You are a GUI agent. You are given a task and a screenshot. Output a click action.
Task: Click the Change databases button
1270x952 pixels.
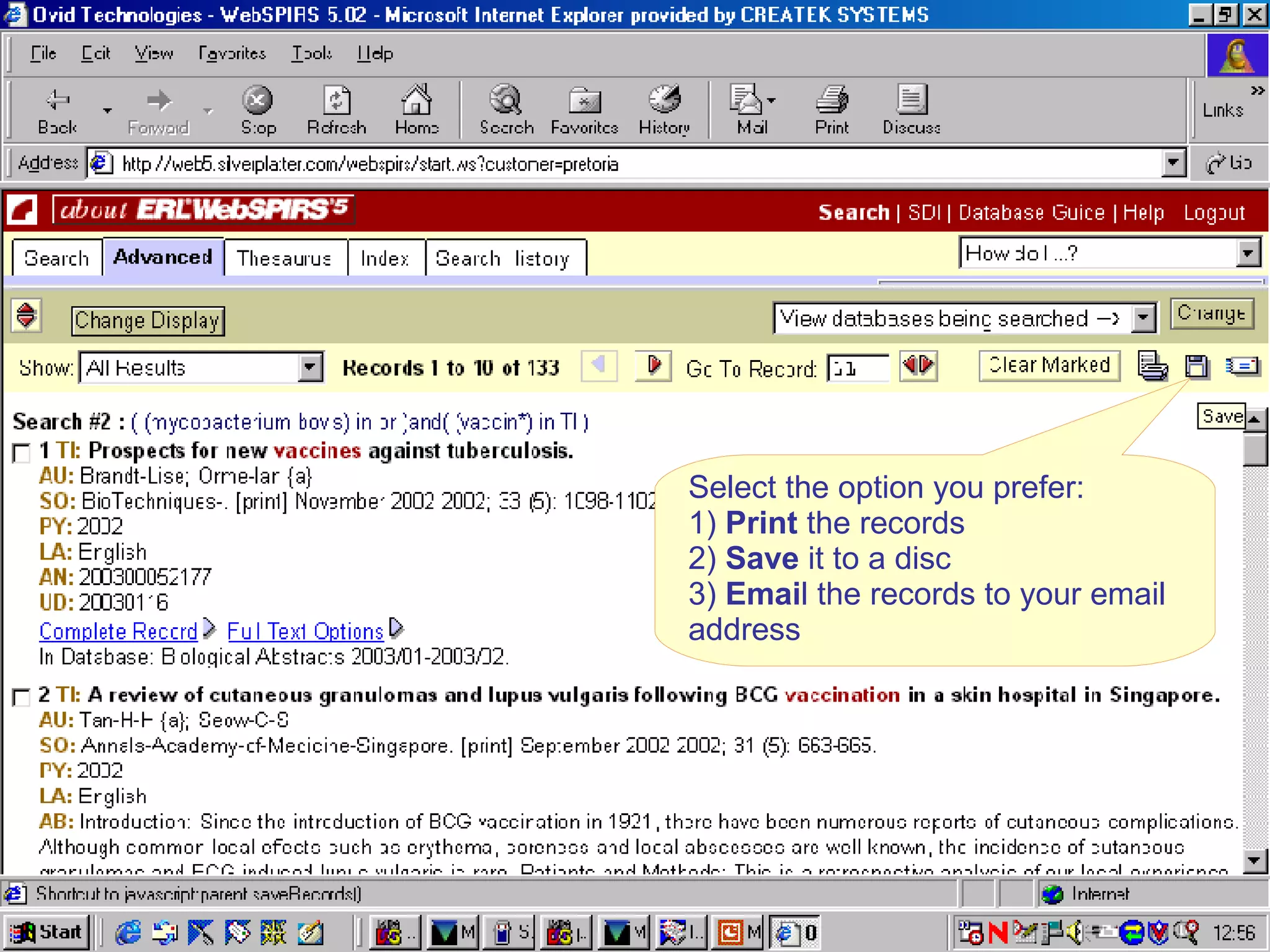(x=1212, y=313)
